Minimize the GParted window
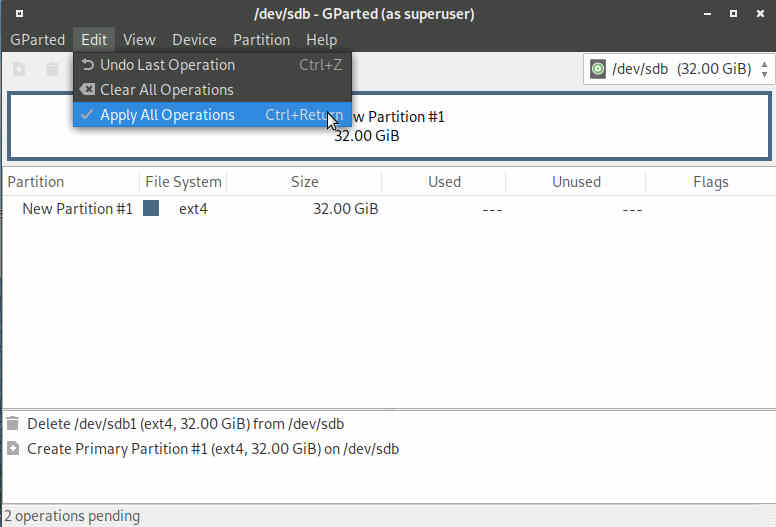 (707, 13)
